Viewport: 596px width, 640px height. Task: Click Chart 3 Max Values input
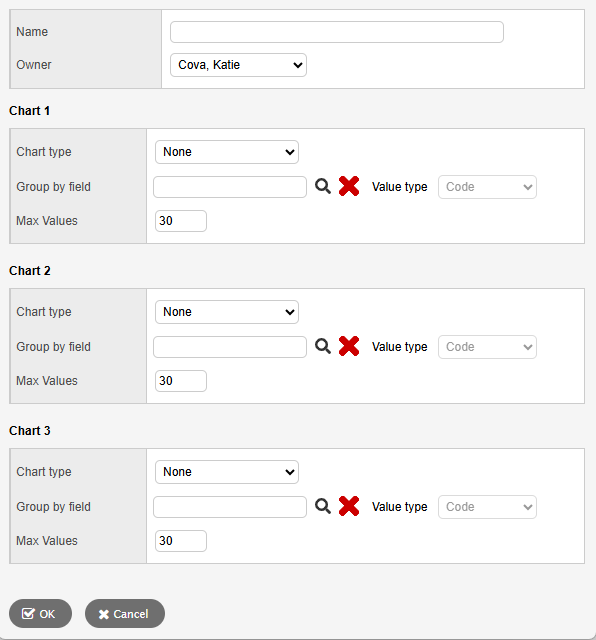181,541
